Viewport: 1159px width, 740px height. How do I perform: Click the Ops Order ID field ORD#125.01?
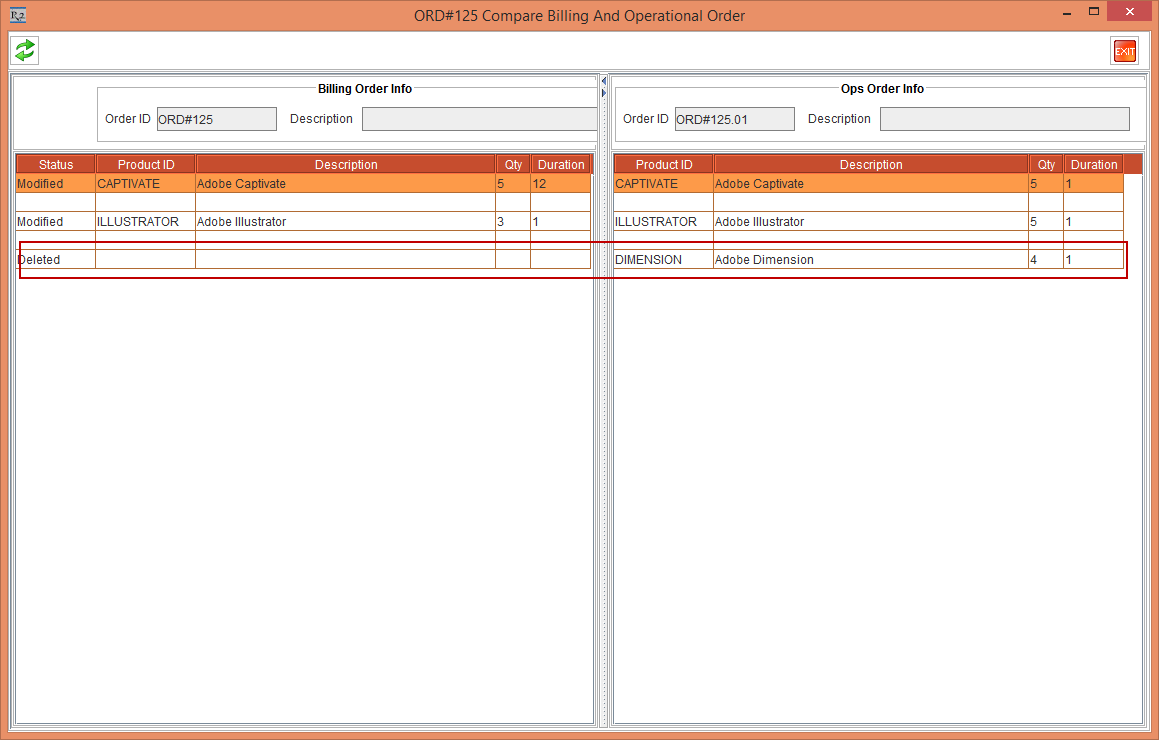pos(734,119)
